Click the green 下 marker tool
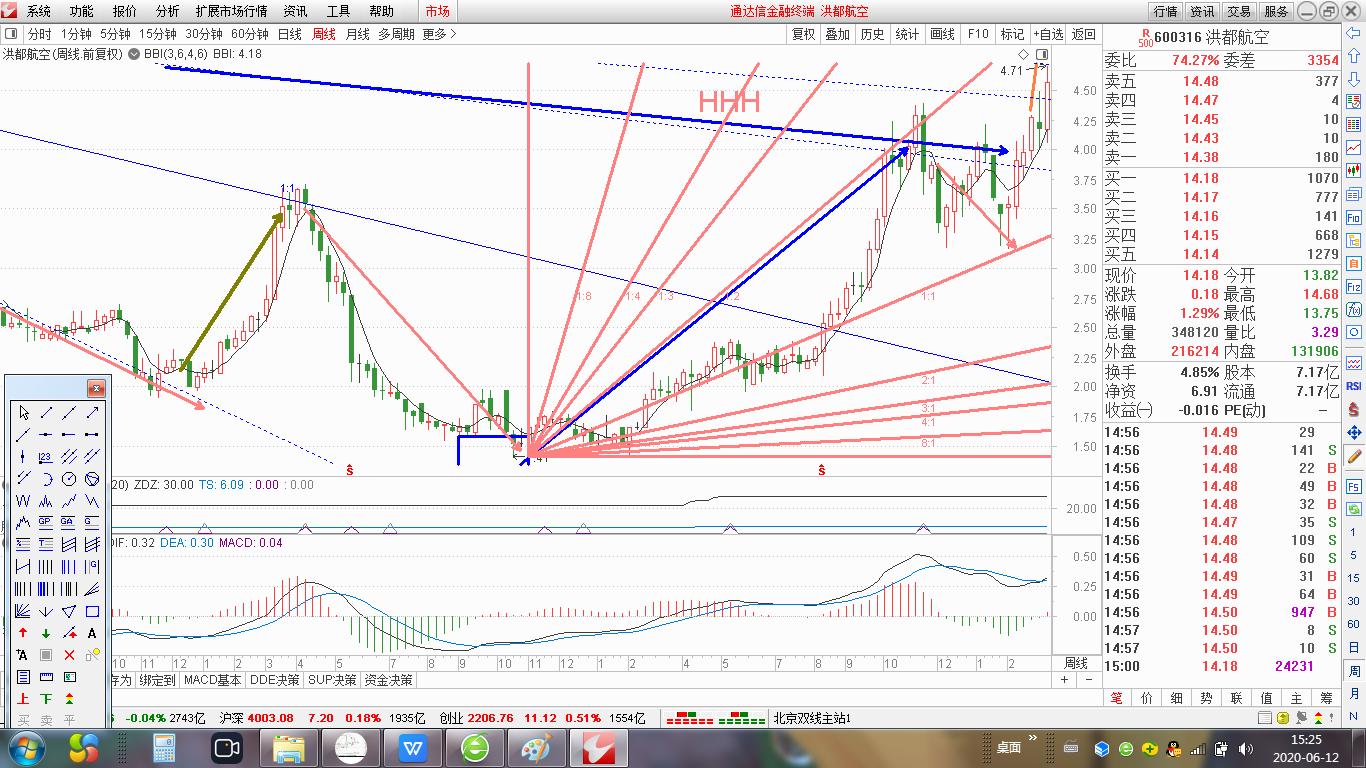This screenshot has width=1366, height=768. (46, 699)
